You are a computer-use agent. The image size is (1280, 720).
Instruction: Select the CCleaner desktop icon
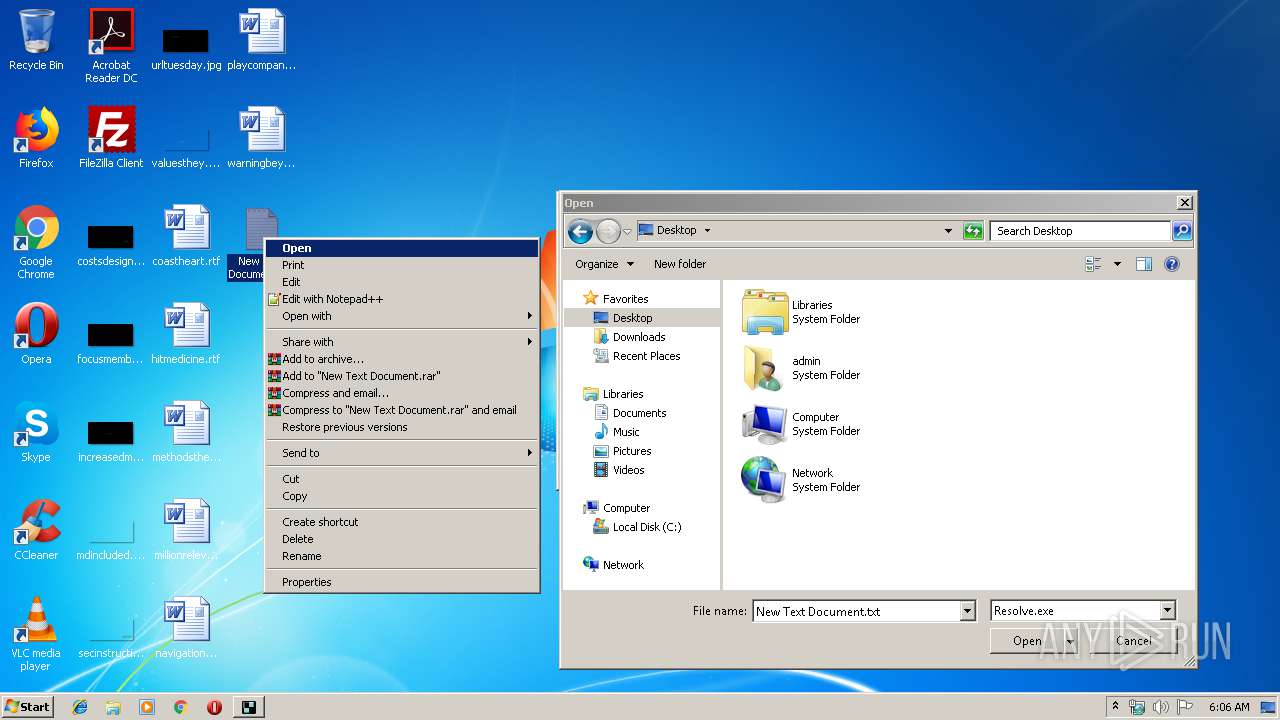pyautogui.click(x=36, y=529)
